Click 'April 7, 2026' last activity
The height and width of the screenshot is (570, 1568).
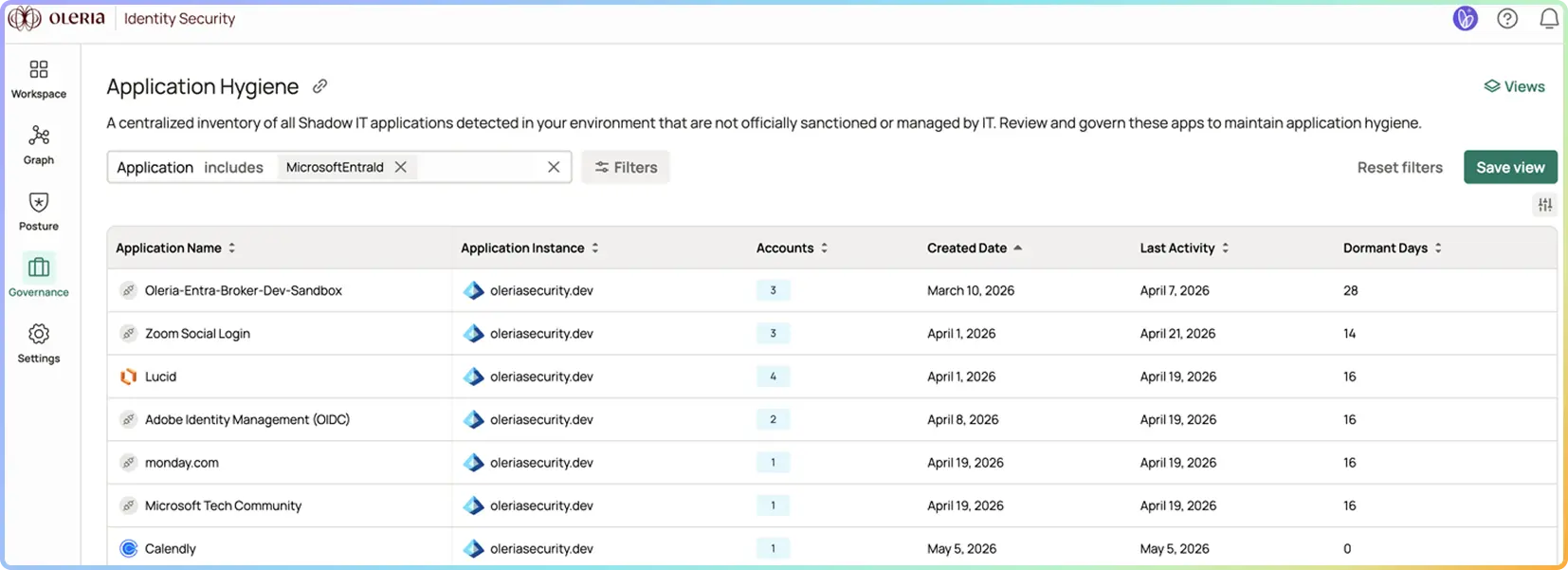(x=1175, y=290)
